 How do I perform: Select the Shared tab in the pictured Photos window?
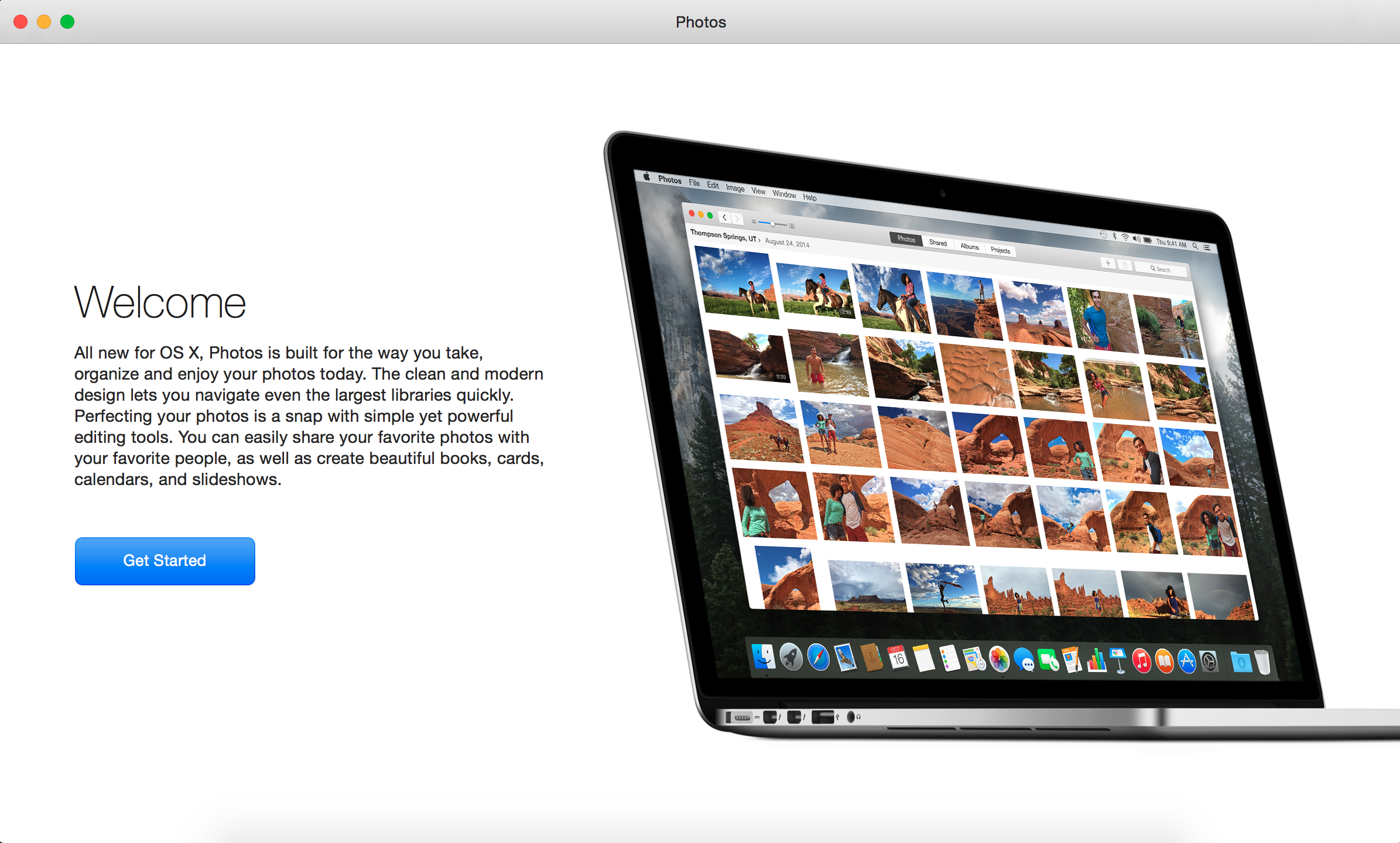click(x=937, y=243)
